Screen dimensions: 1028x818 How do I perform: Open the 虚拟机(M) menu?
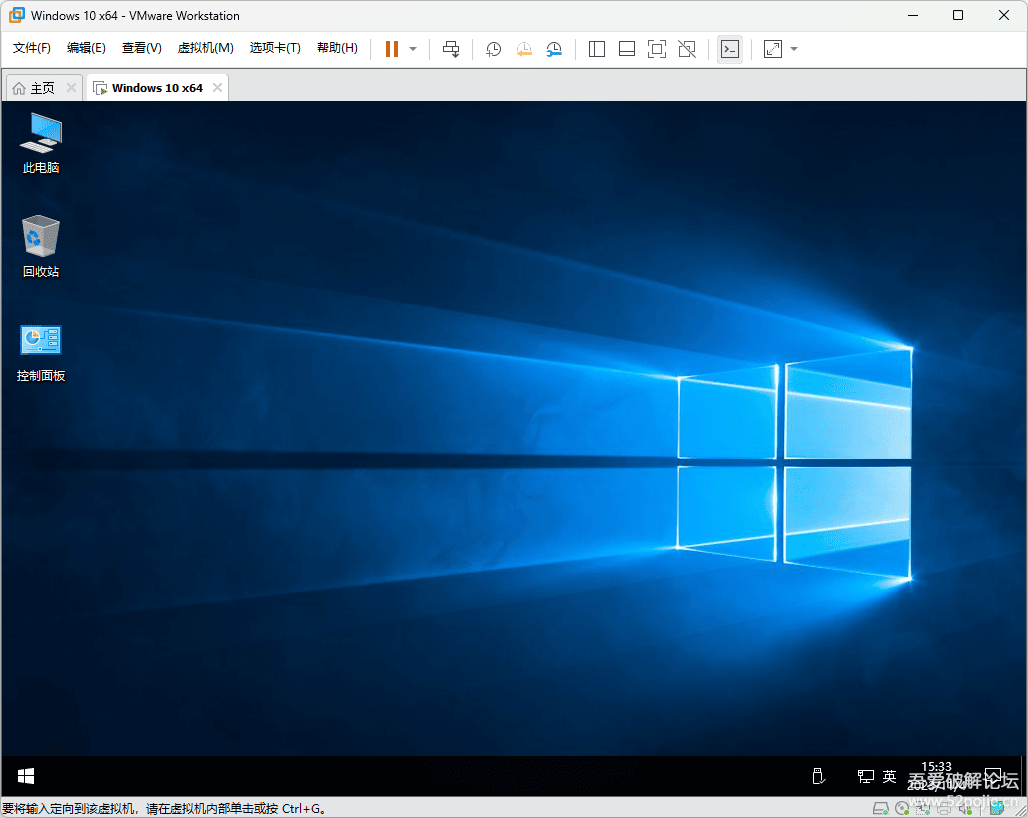pos(205,49)
